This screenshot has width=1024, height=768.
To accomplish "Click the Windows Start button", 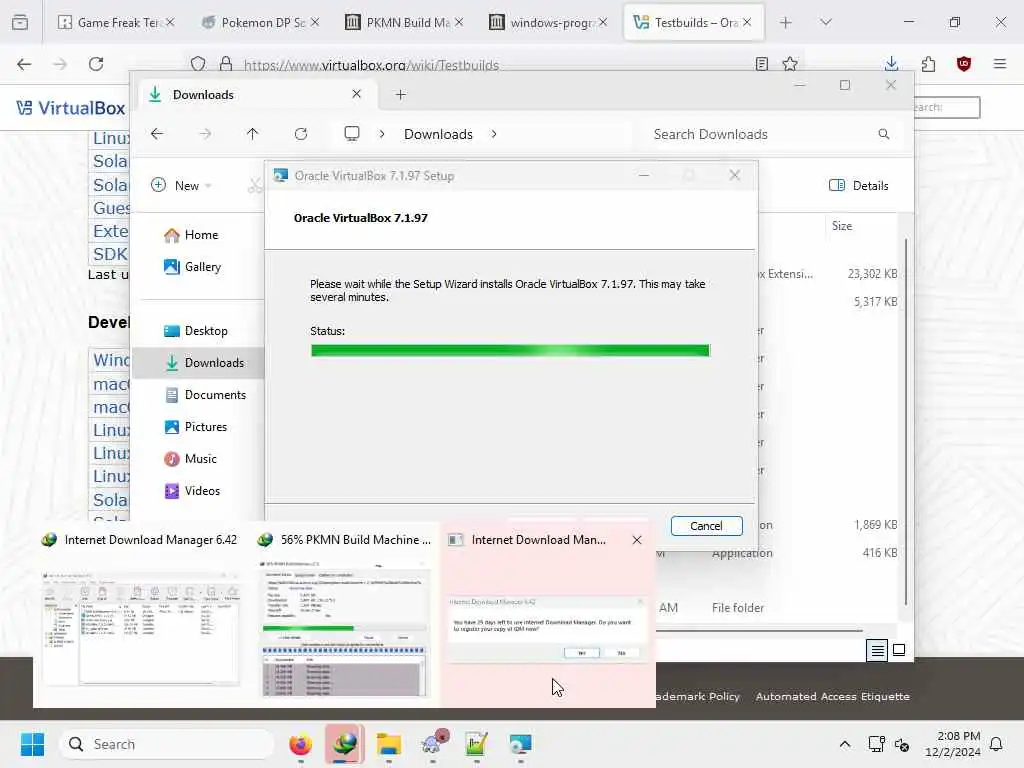I will [32, 744].
